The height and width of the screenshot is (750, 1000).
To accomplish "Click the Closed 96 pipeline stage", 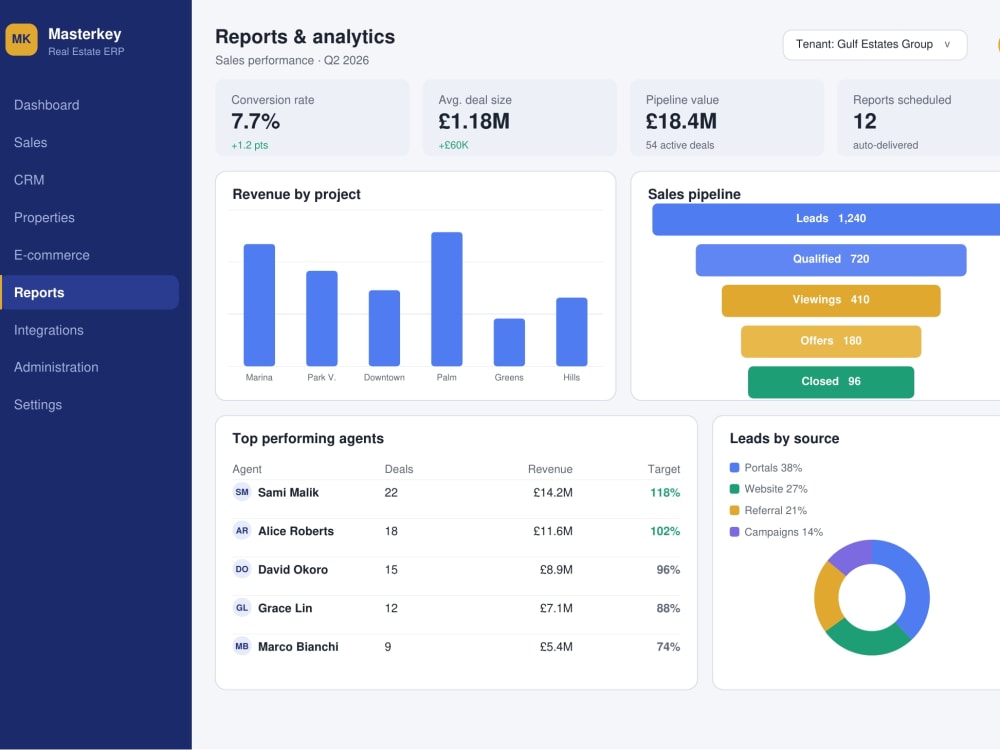I will click(831, 382).
